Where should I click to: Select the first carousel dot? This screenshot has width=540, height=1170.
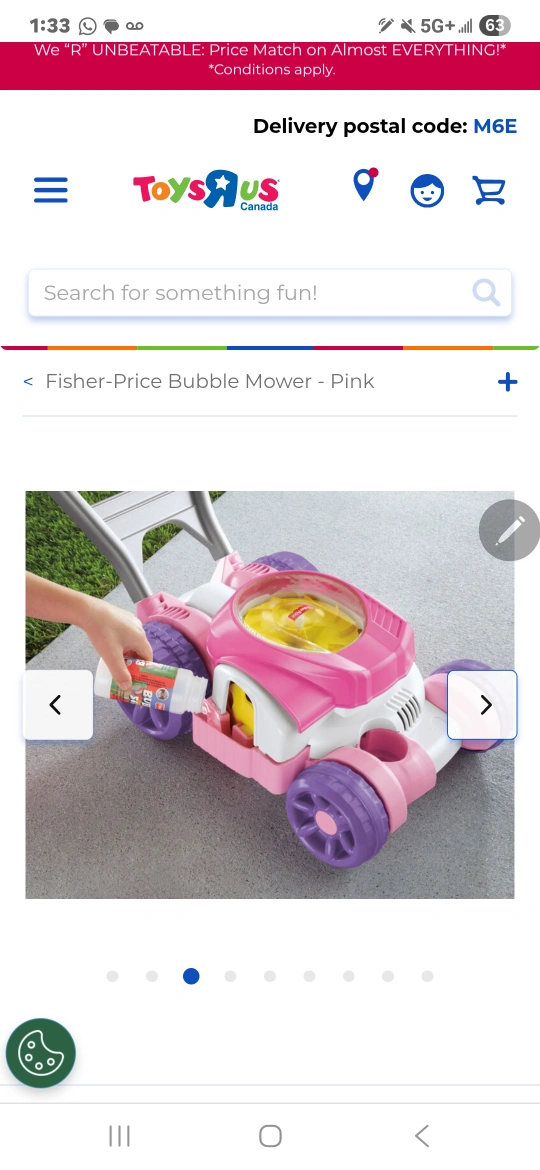click(x=113, y=976)
